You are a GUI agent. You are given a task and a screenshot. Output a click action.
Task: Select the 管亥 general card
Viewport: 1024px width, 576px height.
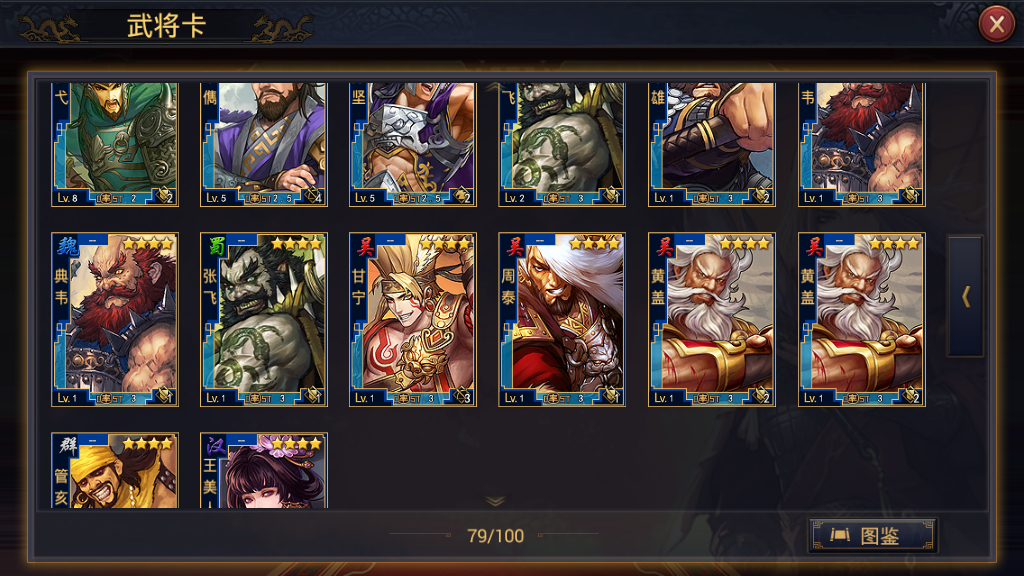pos(114,470)
